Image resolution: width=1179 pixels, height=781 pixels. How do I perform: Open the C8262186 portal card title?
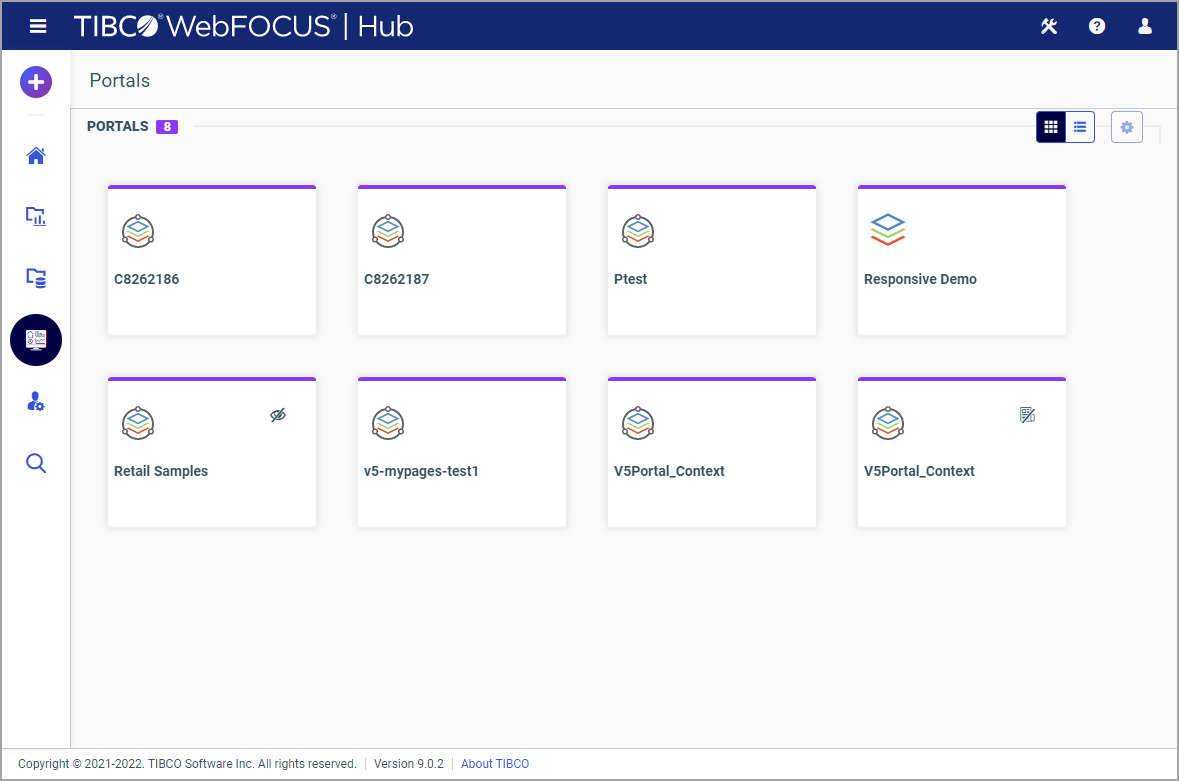coord(147,279)
